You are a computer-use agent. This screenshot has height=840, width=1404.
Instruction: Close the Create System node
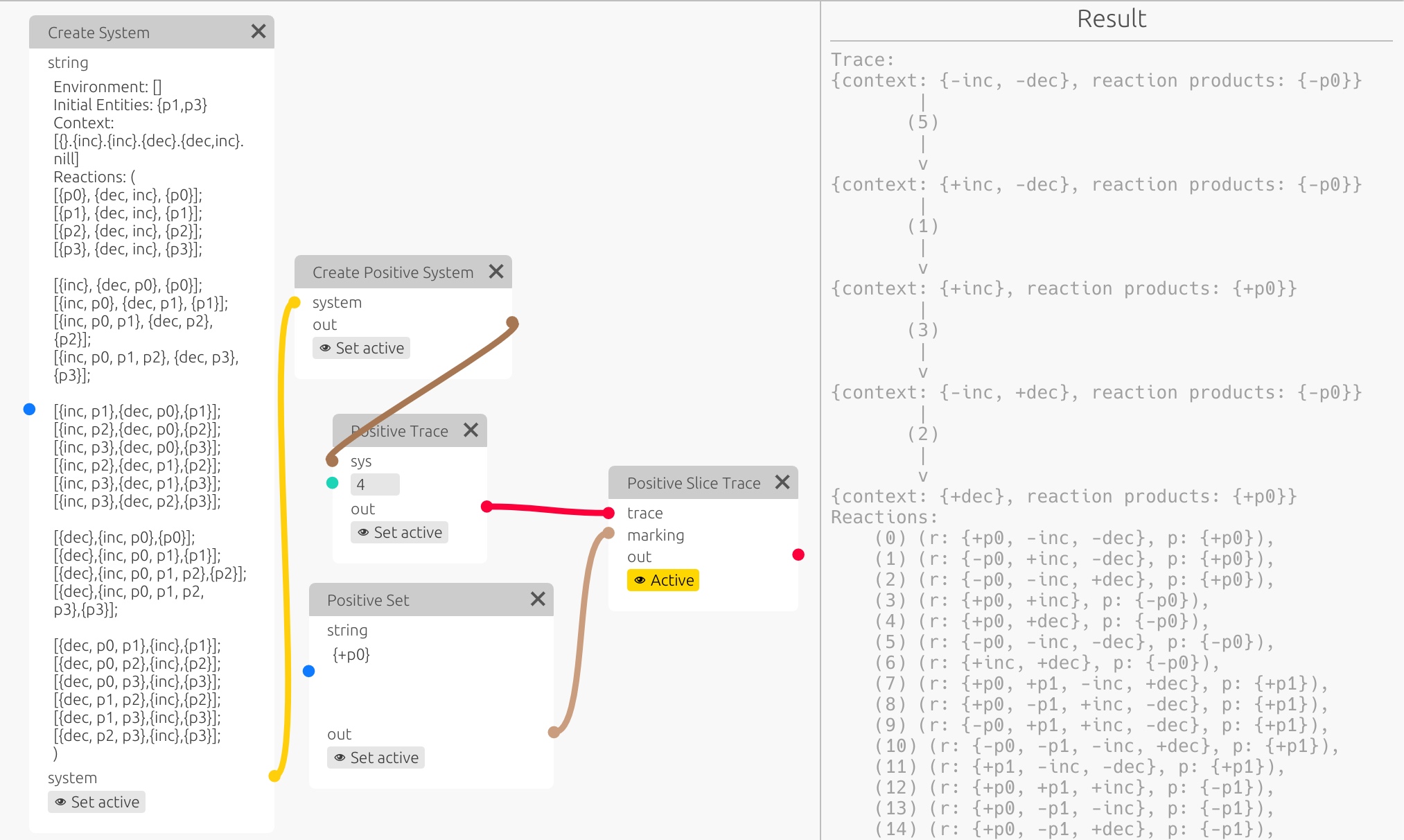tap(258, 31)
